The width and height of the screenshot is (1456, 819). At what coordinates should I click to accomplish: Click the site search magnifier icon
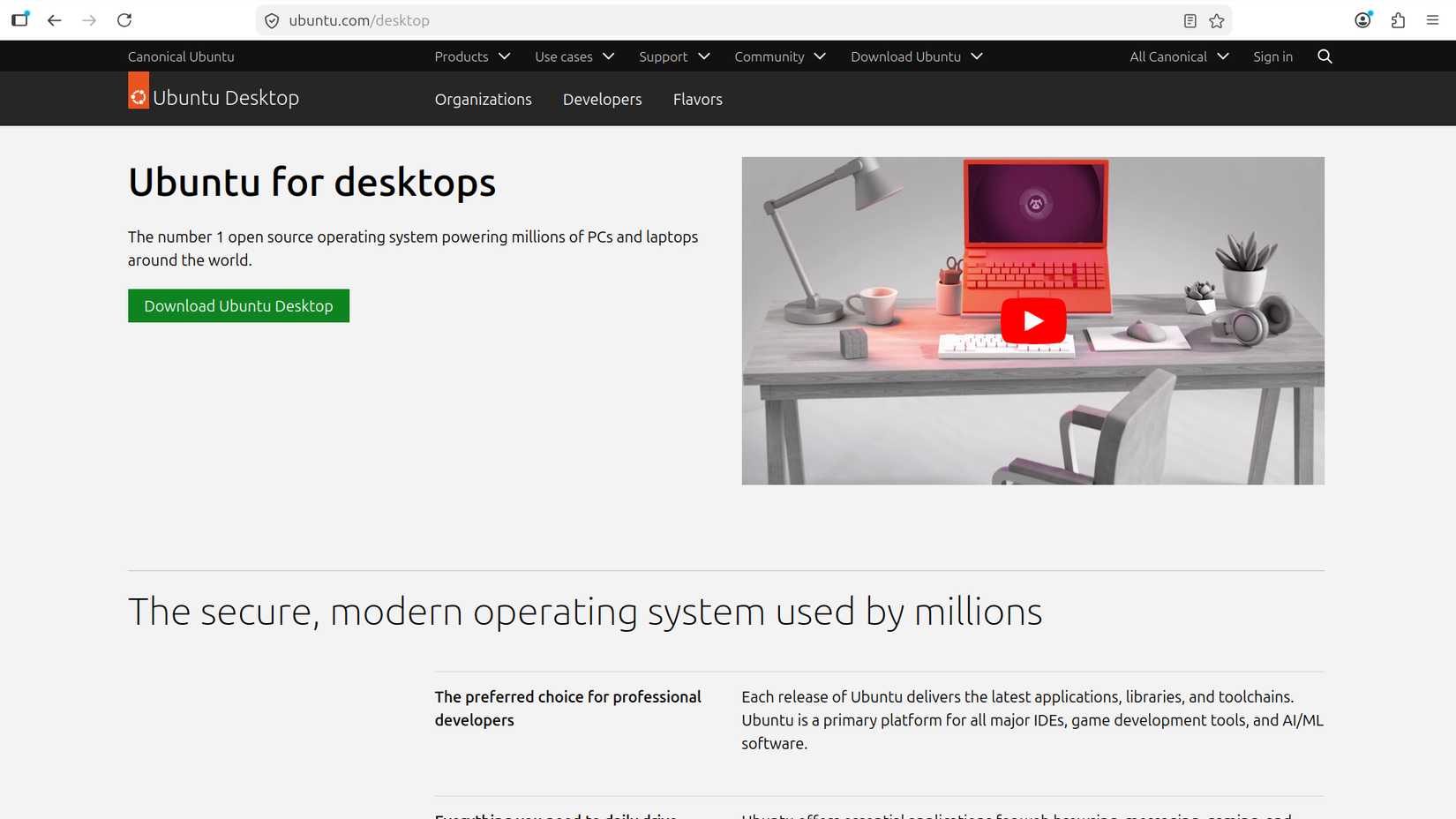[1325, 56]
